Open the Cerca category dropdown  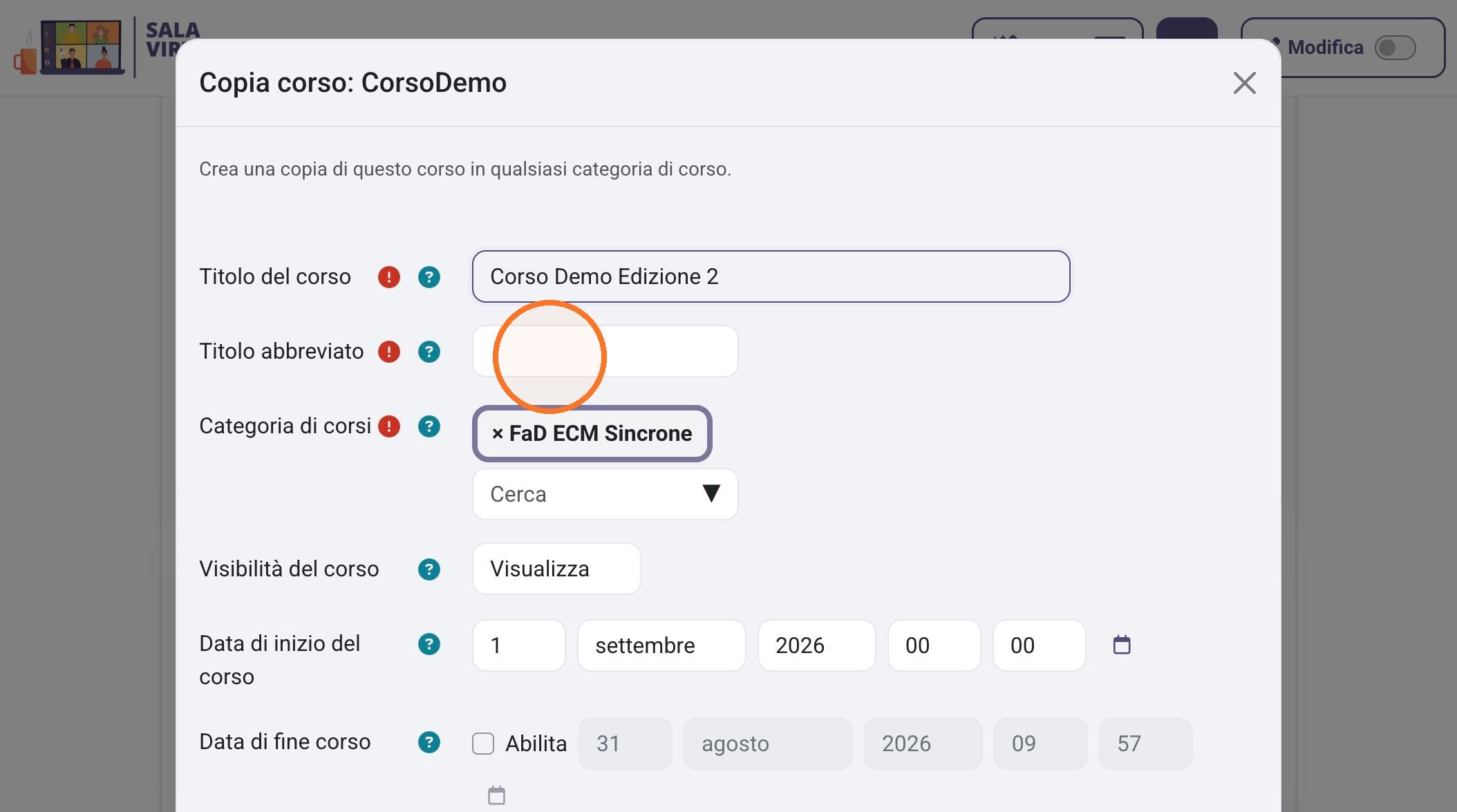pyautogui.click(x=605, y=494)
